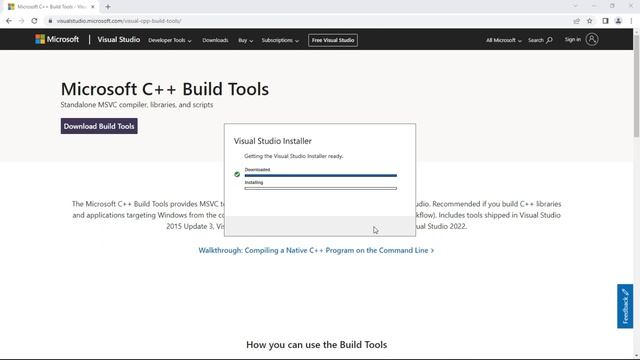Click the green downloaded checkmark icon

pos(237,174)
